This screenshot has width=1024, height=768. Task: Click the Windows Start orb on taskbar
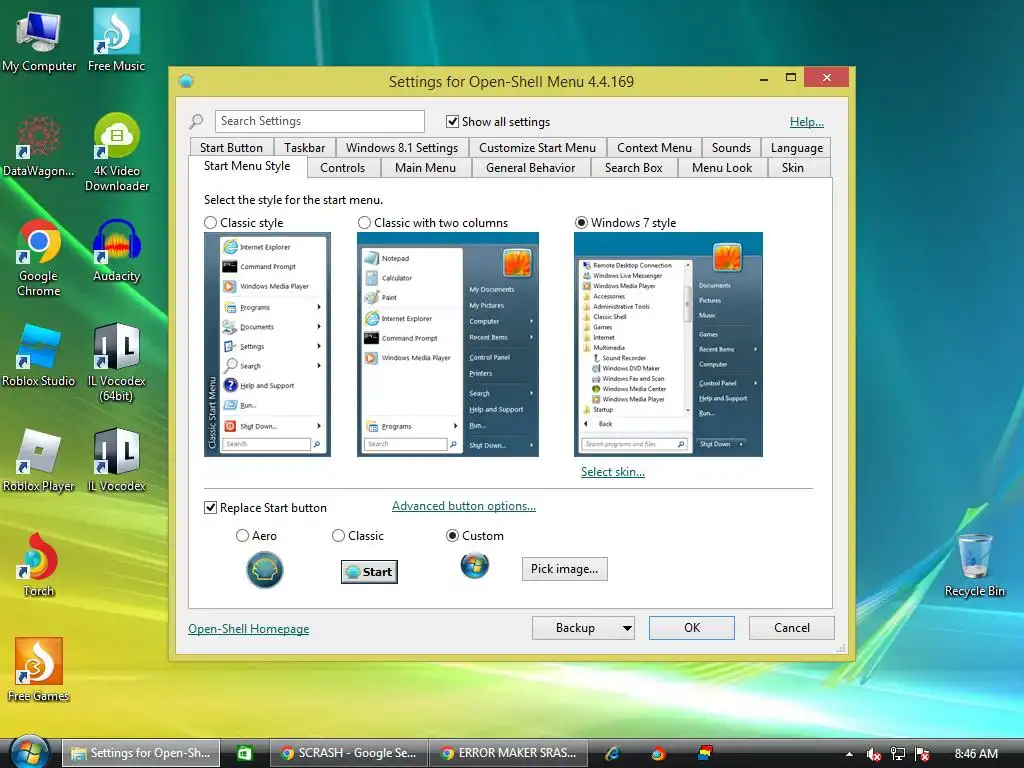pyautogui.click(x=28, y=752)
